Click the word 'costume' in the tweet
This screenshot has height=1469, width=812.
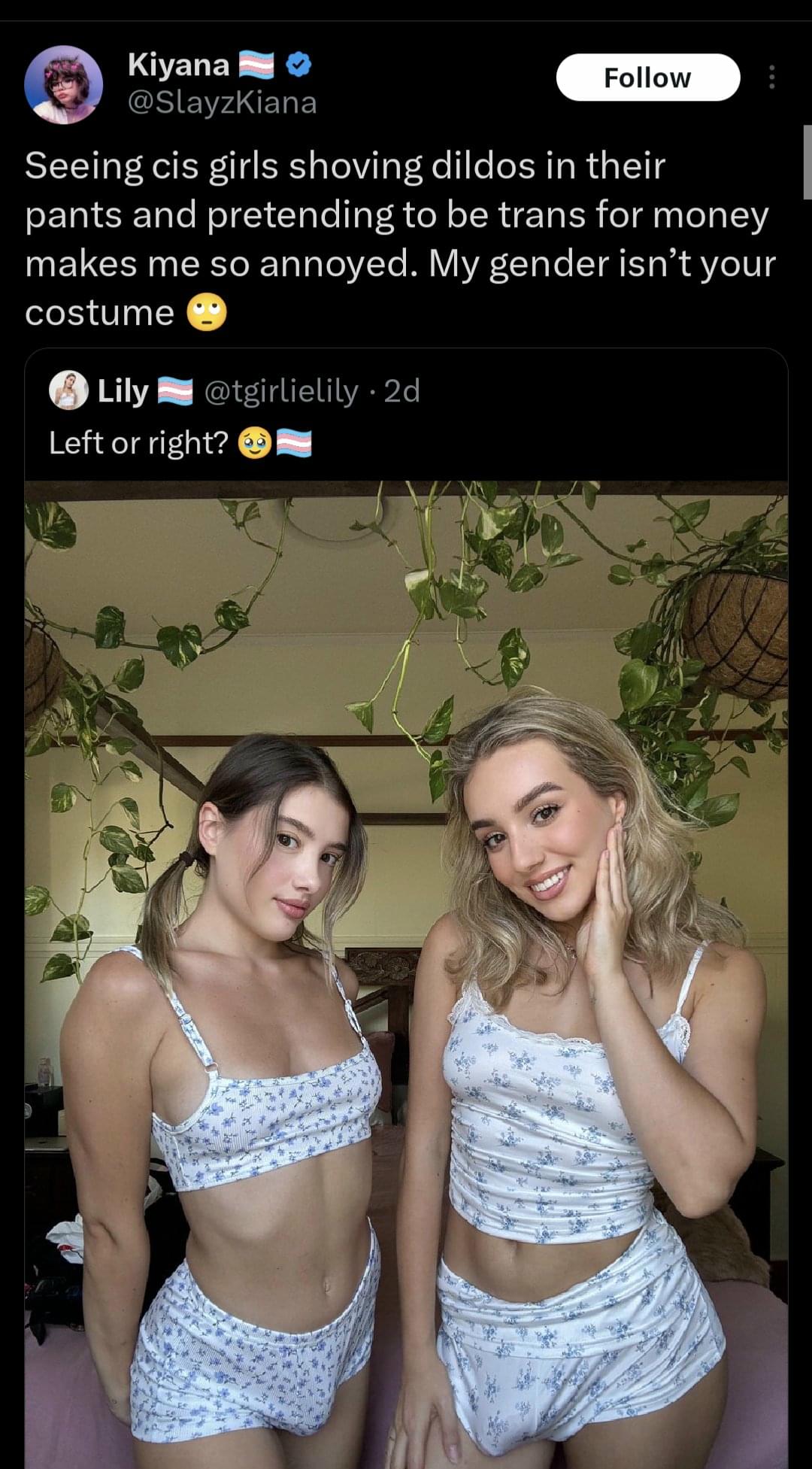point(99,312)
